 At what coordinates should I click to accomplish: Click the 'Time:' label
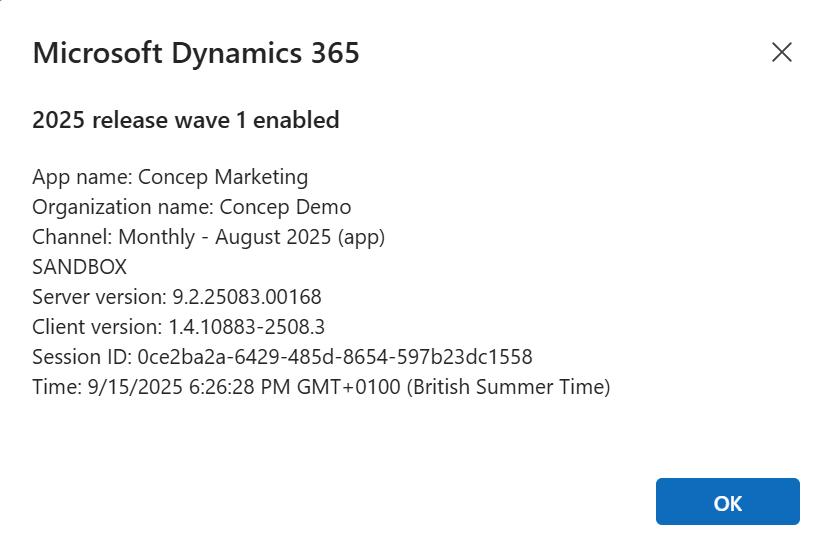55,386
